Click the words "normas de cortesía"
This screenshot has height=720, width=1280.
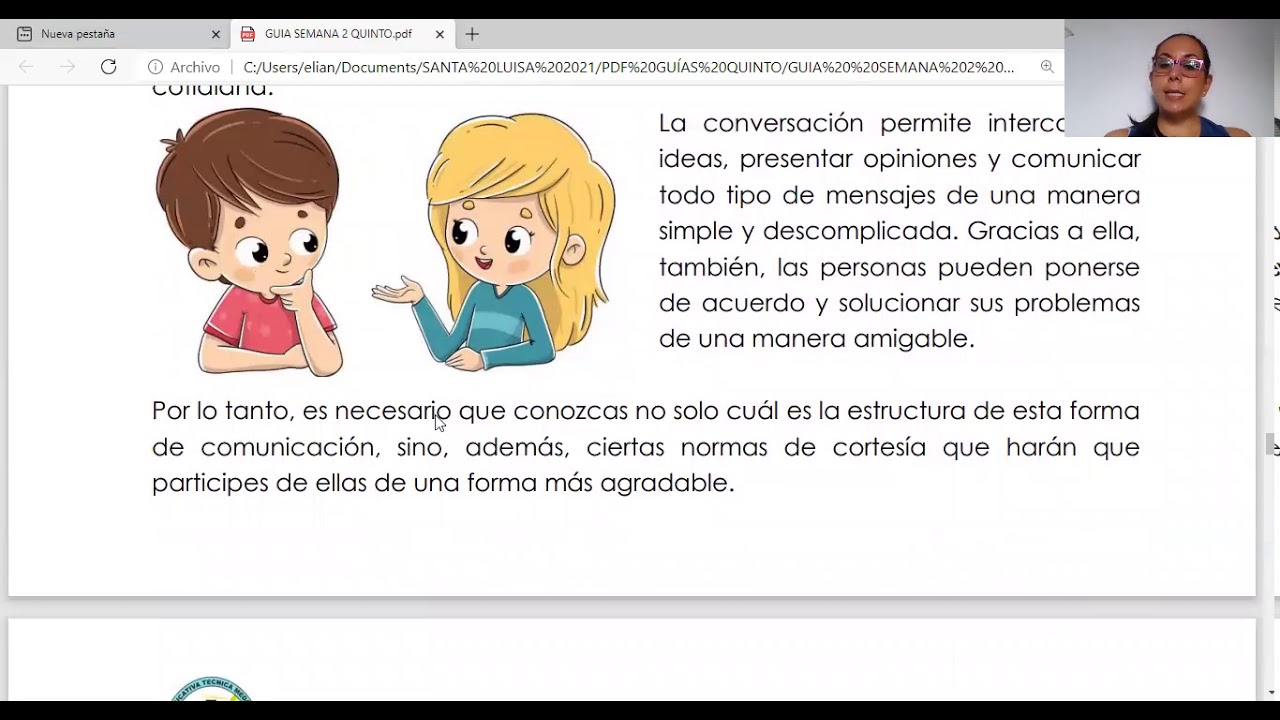click(803, 447)
